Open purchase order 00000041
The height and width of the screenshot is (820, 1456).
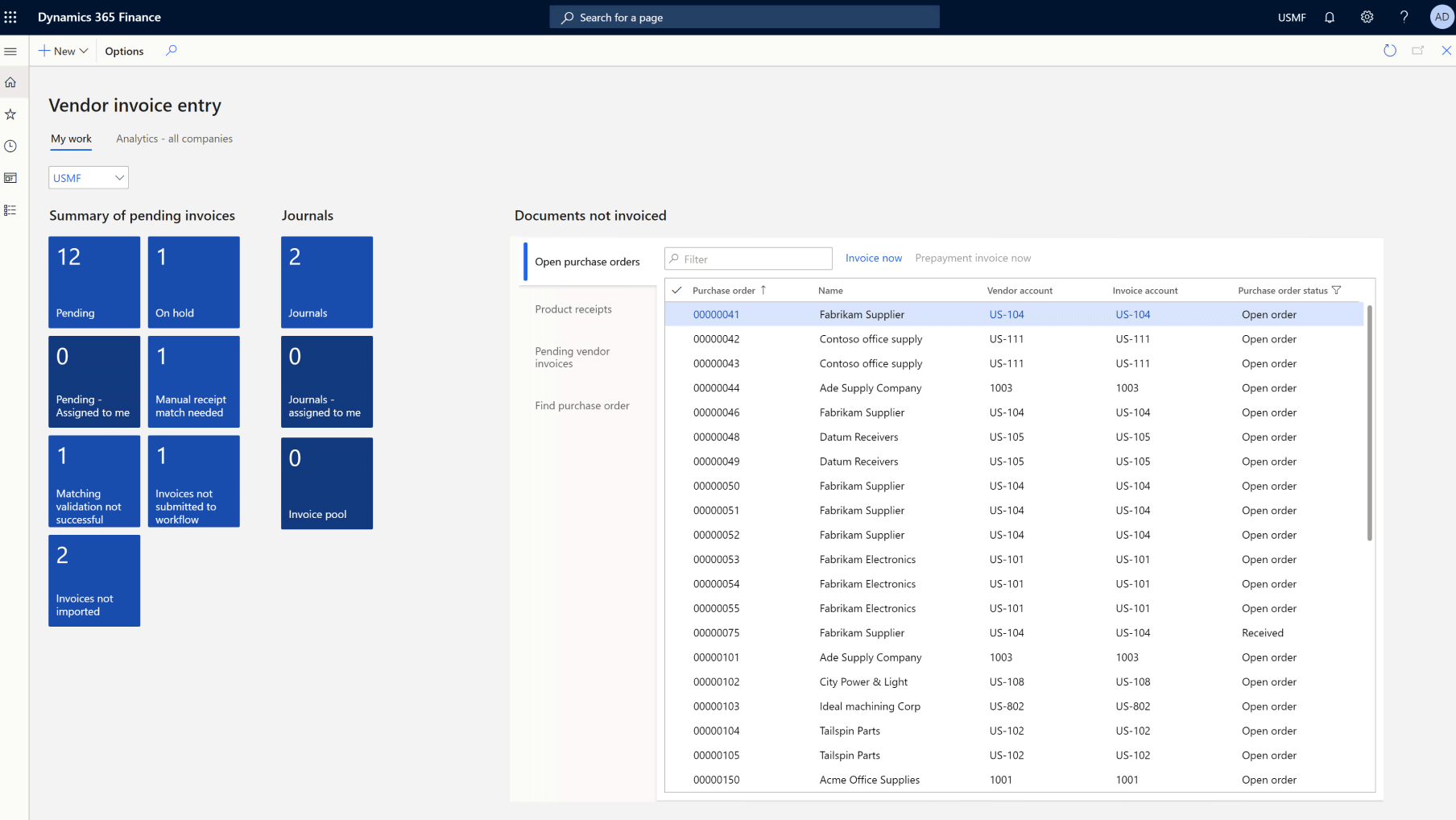point(716,314)
